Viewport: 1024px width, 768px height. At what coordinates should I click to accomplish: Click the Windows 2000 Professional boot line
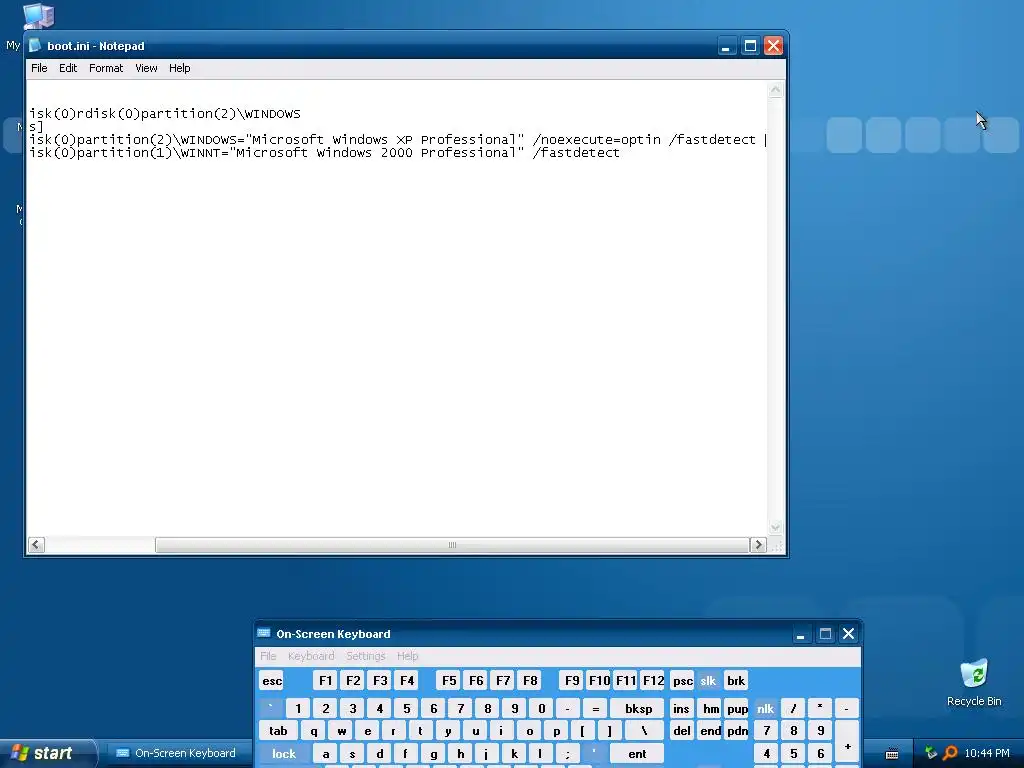[x=325, y=153]
